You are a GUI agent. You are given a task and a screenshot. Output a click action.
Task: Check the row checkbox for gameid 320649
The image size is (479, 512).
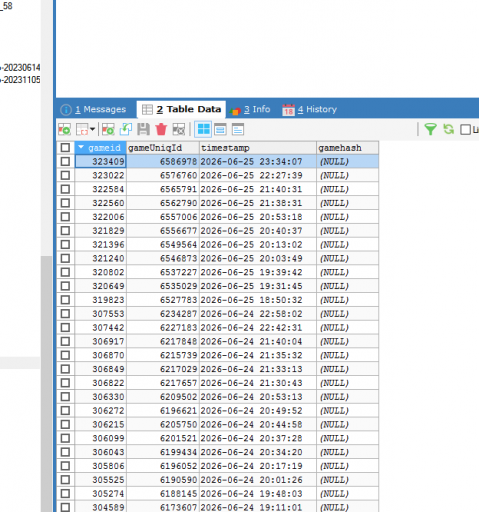pyautogui.click(x=65, y=286)
